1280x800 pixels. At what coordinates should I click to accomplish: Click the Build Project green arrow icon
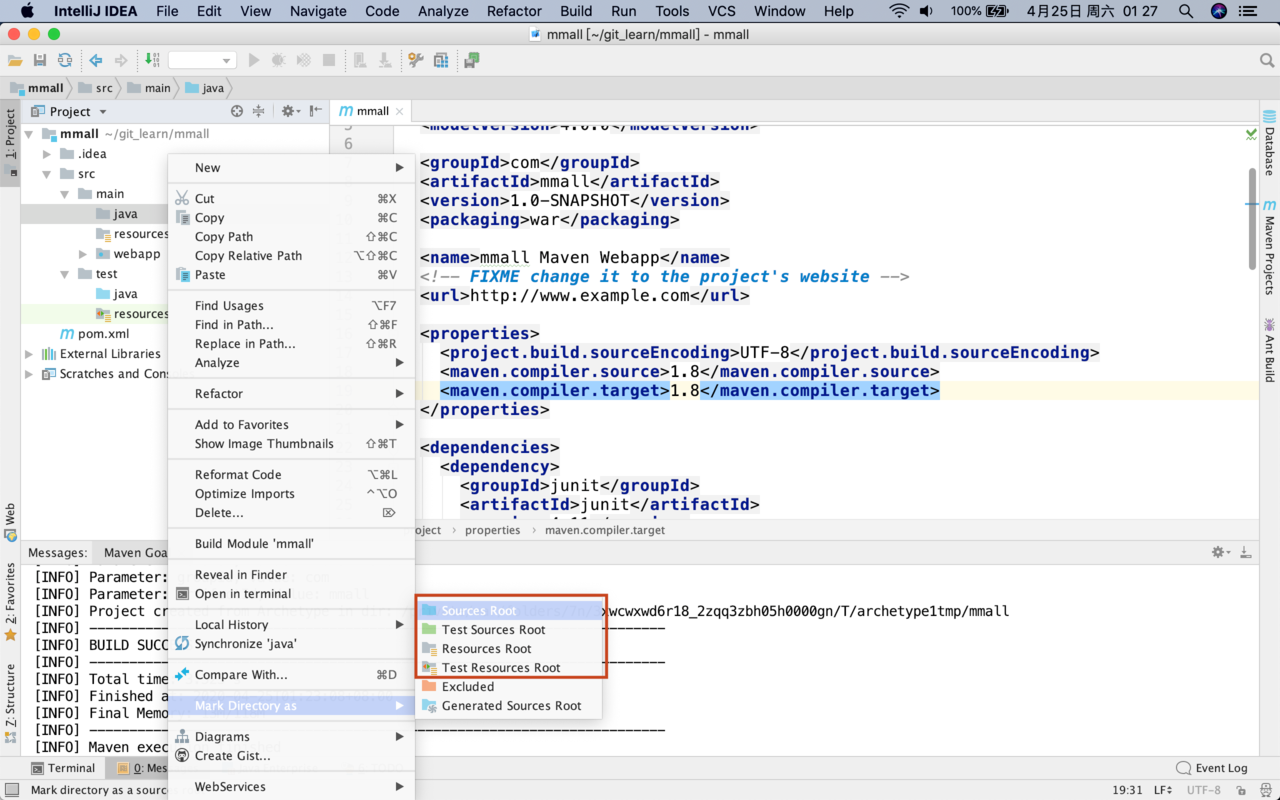tap(152, 61)
